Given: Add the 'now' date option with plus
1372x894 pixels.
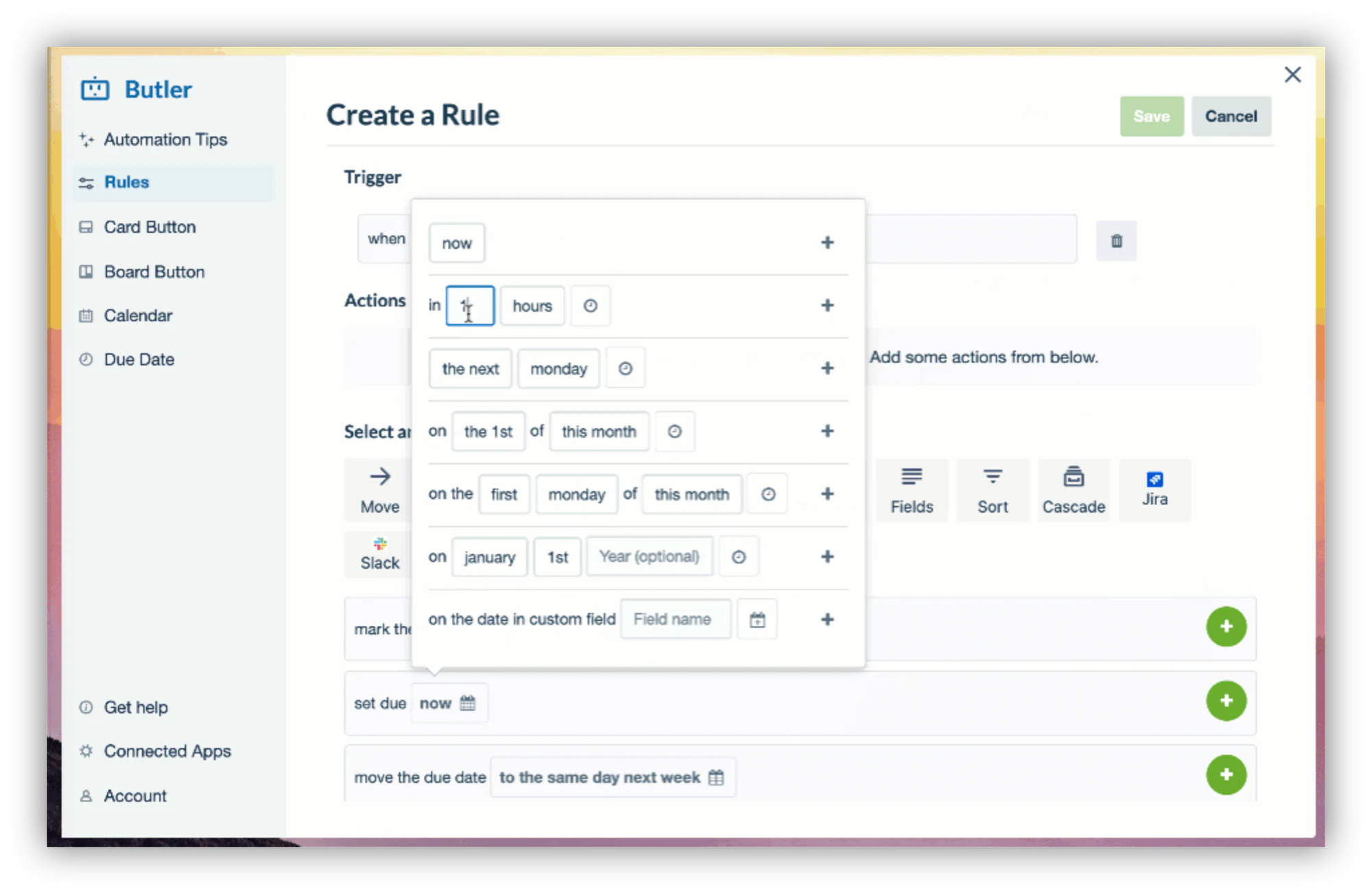Looking at the screenshot, I should pos(827,242).
